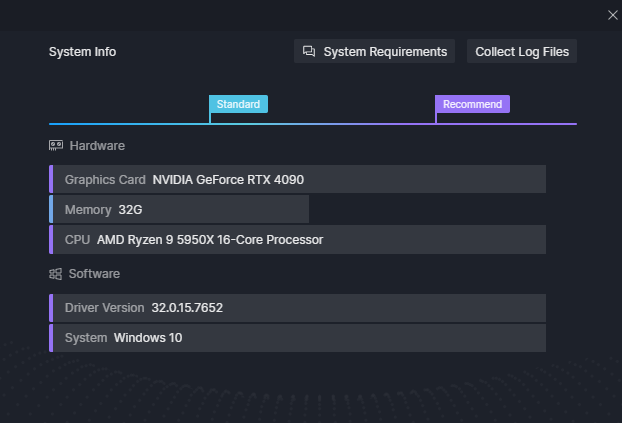Click the Hardware section memory-chip icon
The width and height of the screenshot is (622, 423).
pos(56,146)
